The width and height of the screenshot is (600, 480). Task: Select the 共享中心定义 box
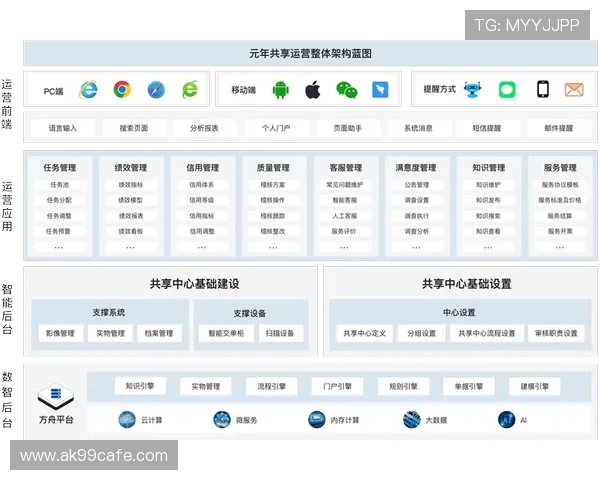(x=364, y=333)
